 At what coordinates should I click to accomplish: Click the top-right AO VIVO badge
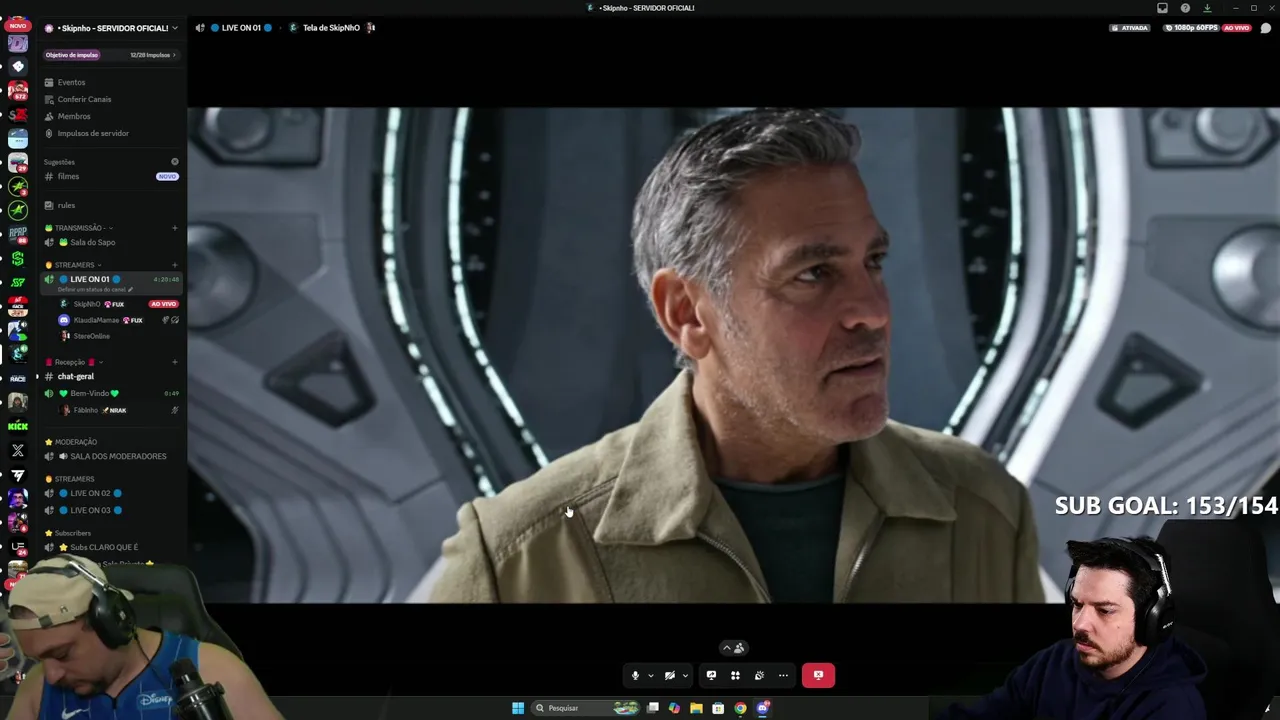point(1237,28)
